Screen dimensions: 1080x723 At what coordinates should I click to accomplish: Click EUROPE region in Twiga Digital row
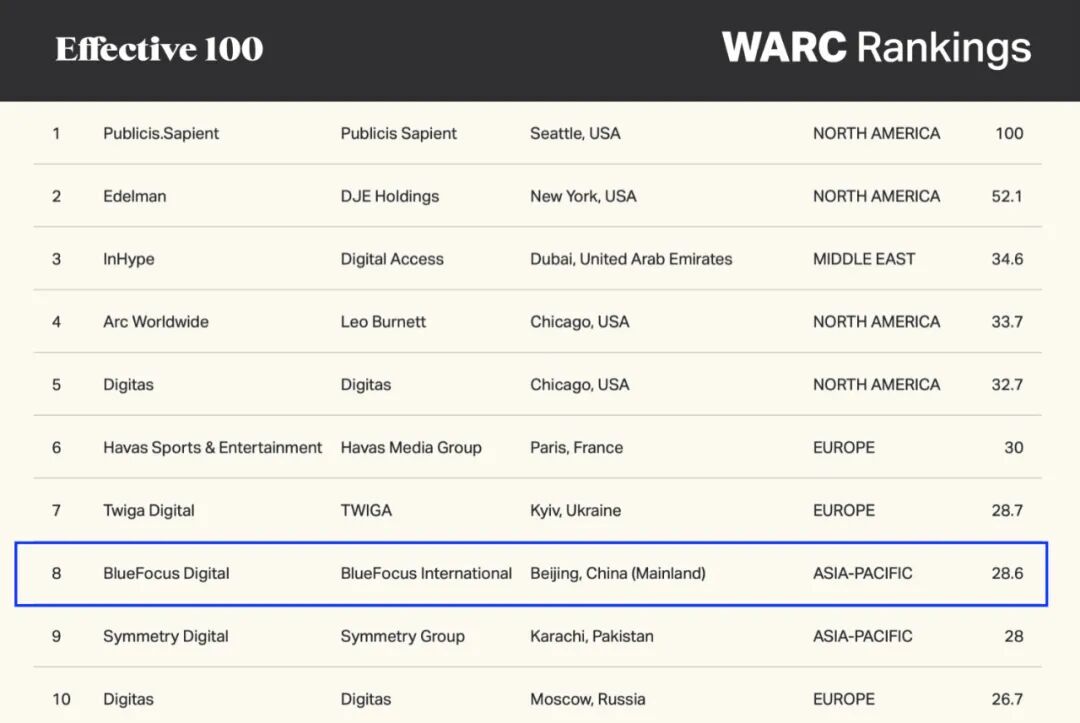pos(844,510)
